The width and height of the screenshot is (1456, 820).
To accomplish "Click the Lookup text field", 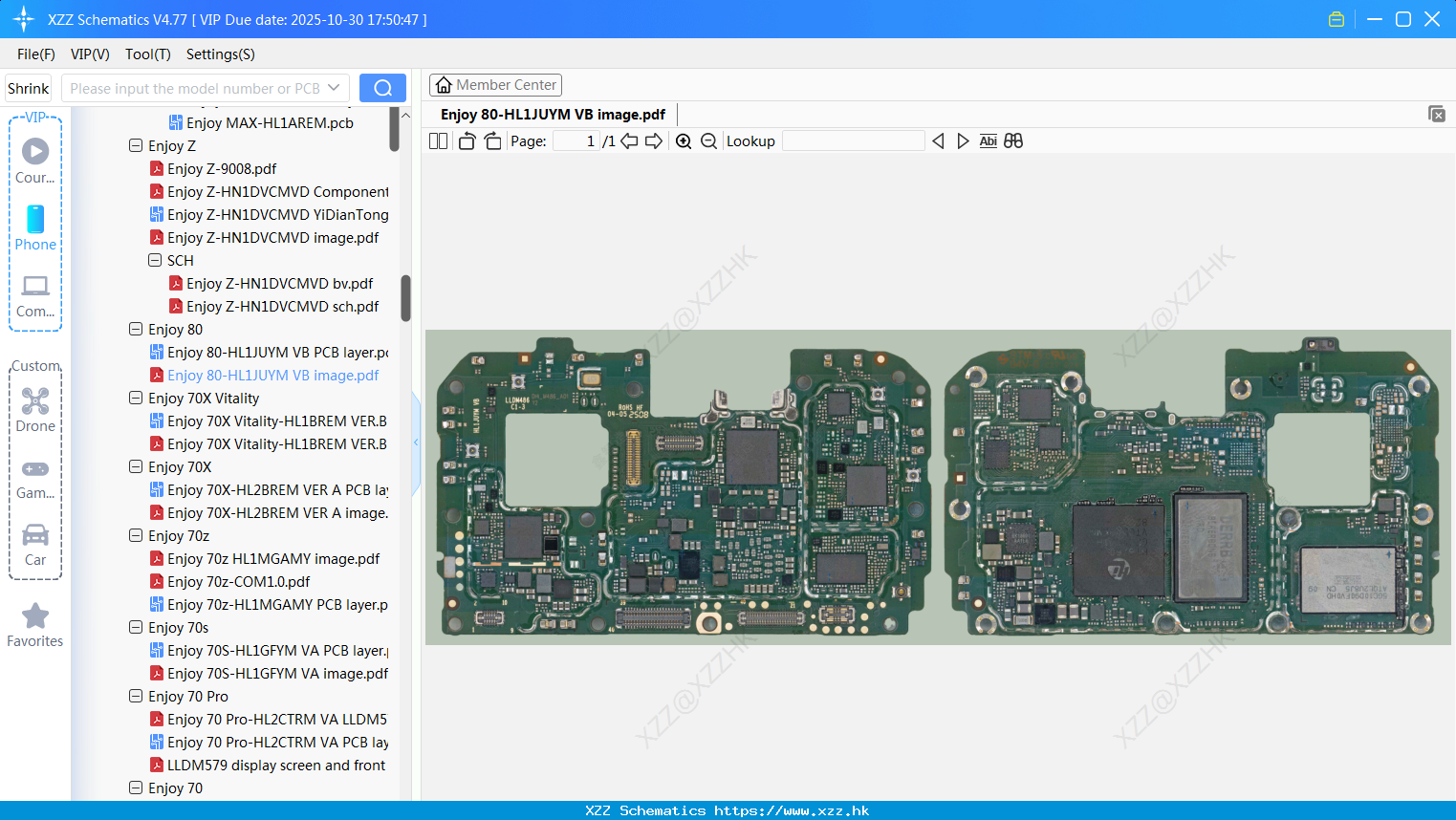I will coord(854,141).
